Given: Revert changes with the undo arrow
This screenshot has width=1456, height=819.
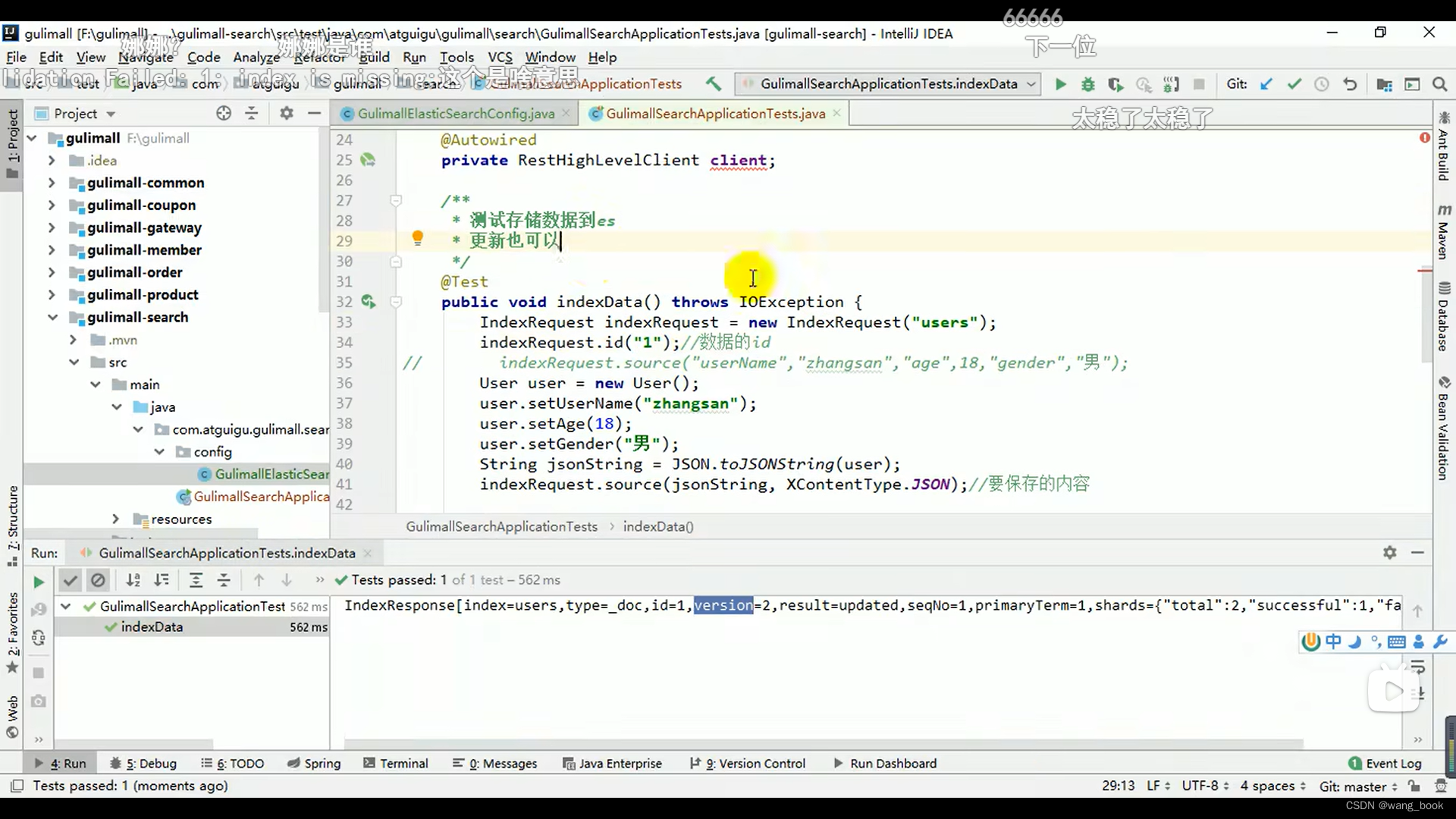Looking at the screenshot, I should click(x=1350, y=84).
